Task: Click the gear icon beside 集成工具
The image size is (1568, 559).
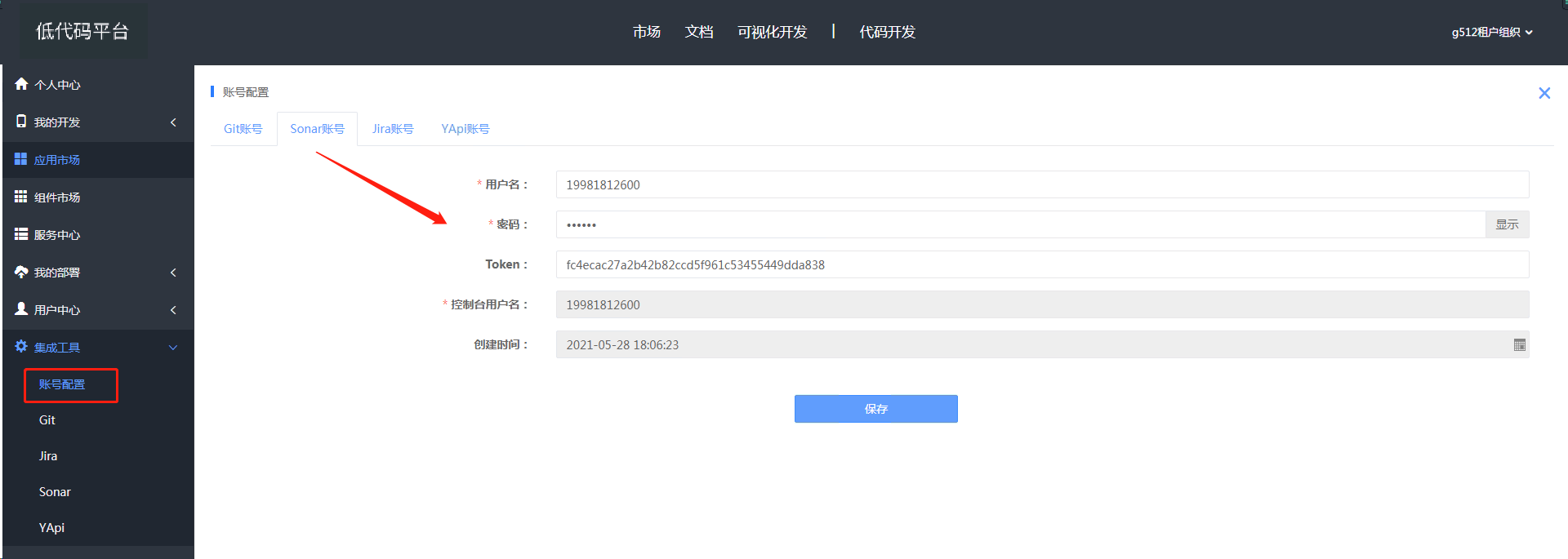Action: coord(21,347)
